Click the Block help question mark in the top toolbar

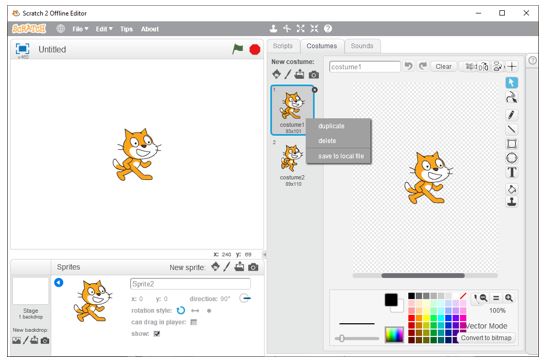click(328, 29)
